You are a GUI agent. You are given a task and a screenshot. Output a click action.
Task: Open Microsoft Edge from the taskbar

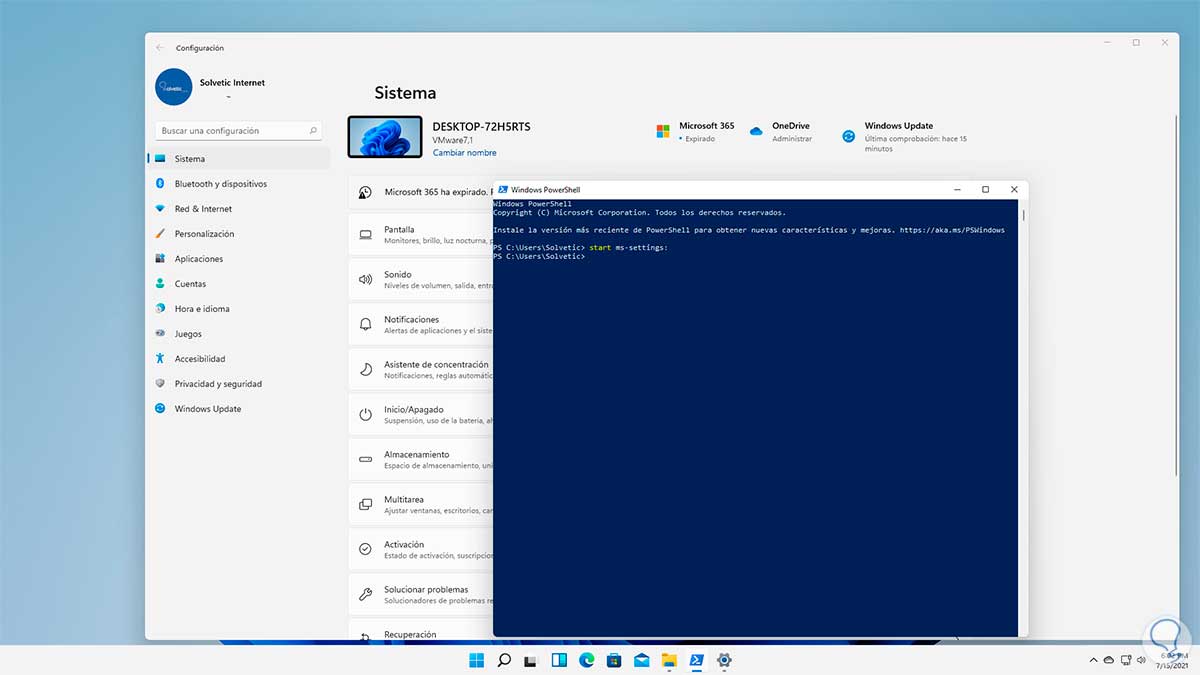coord(587,660)
